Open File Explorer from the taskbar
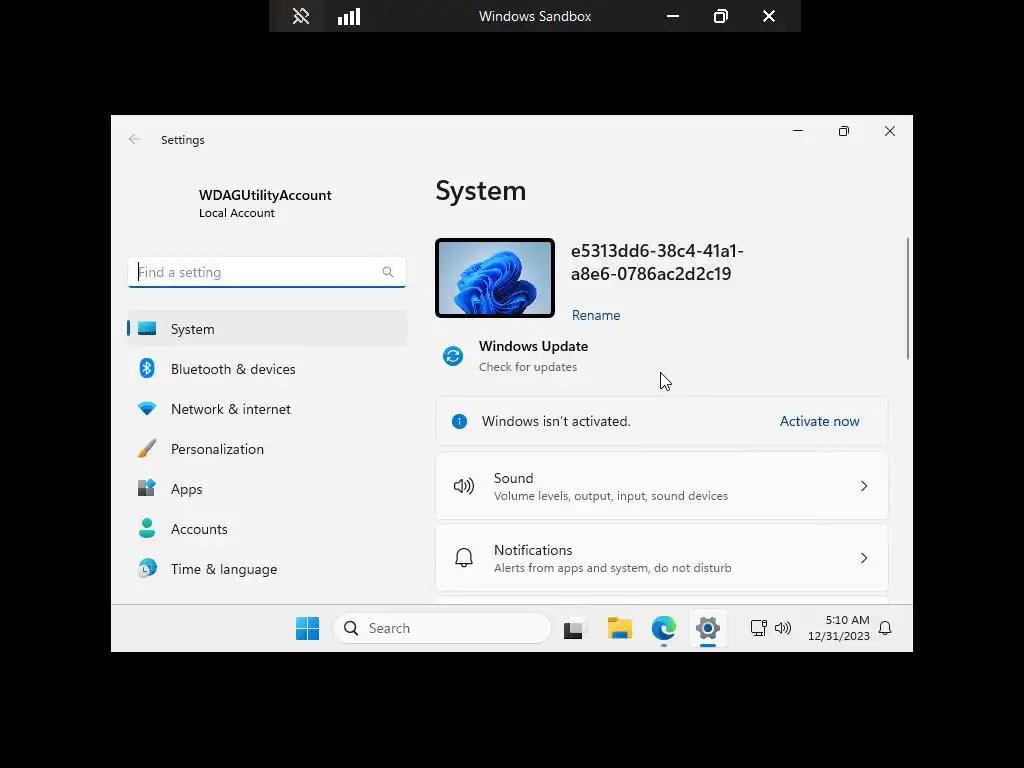 (x=619, y=628)
